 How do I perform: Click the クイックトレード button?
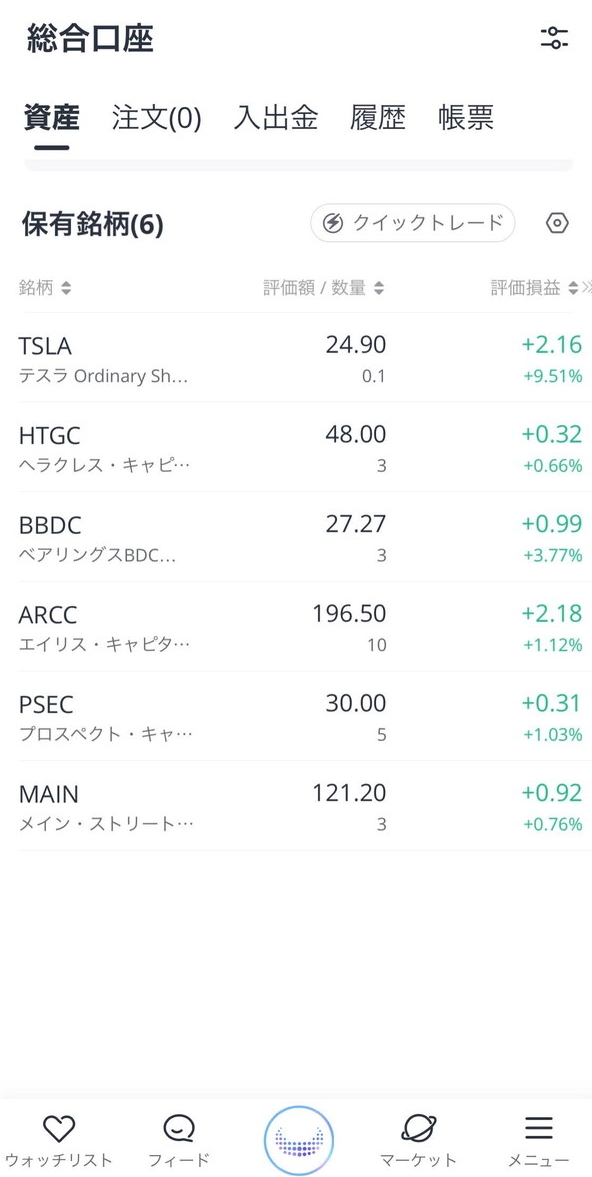point(413,223)
